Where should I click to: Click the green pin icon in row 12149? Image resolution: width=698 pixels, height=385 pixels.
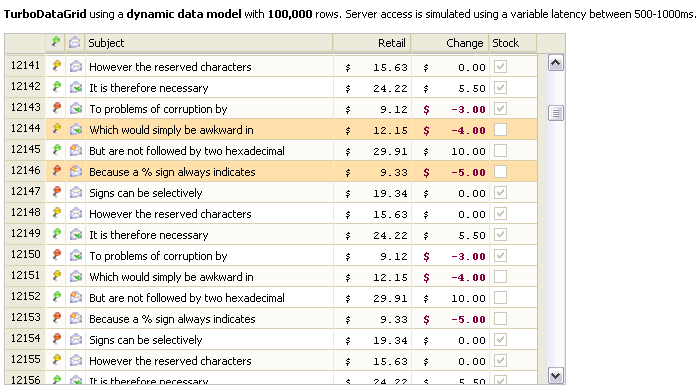(x=56, y=234)
